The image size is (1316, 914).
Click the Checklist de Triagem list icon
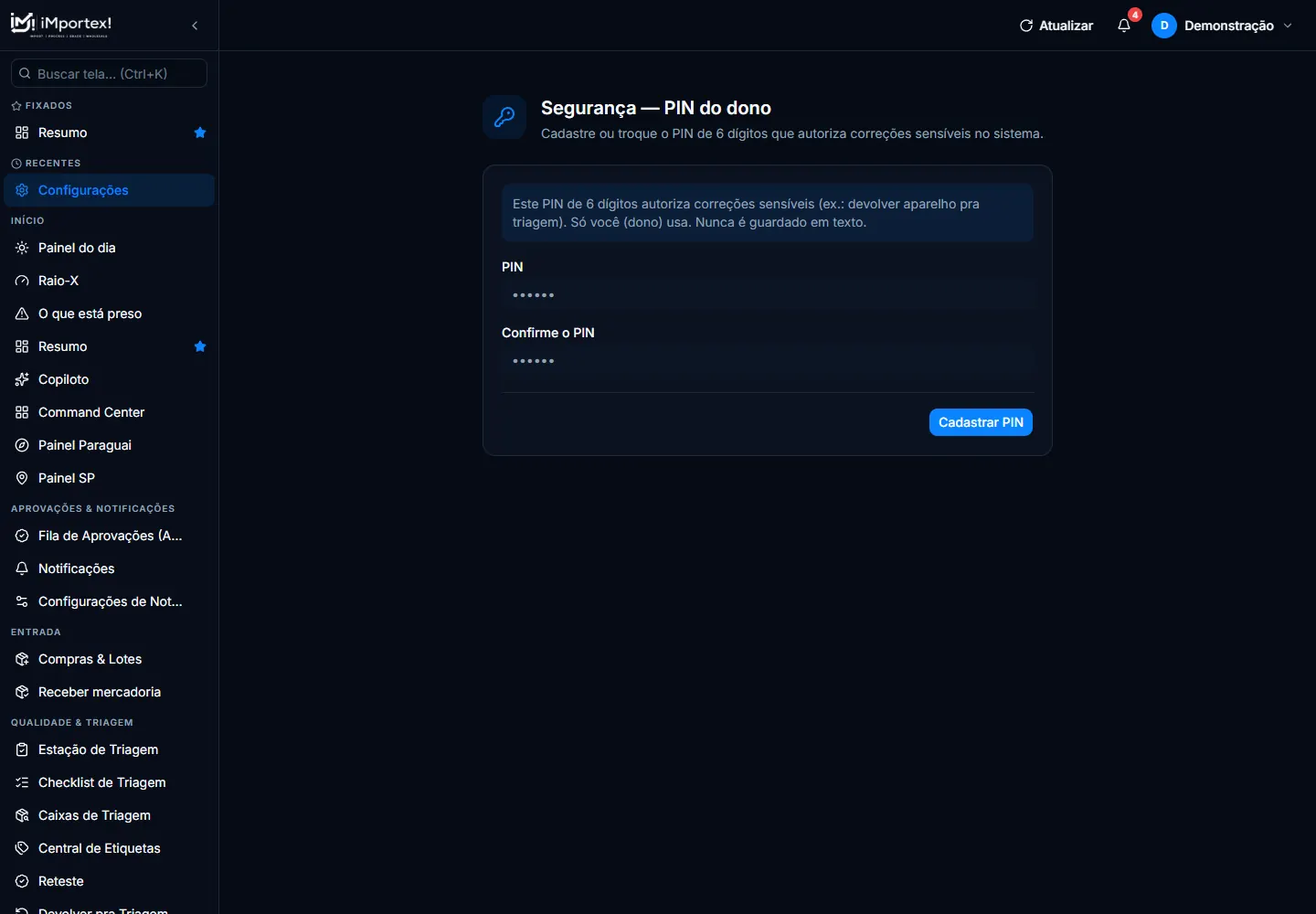22,782
